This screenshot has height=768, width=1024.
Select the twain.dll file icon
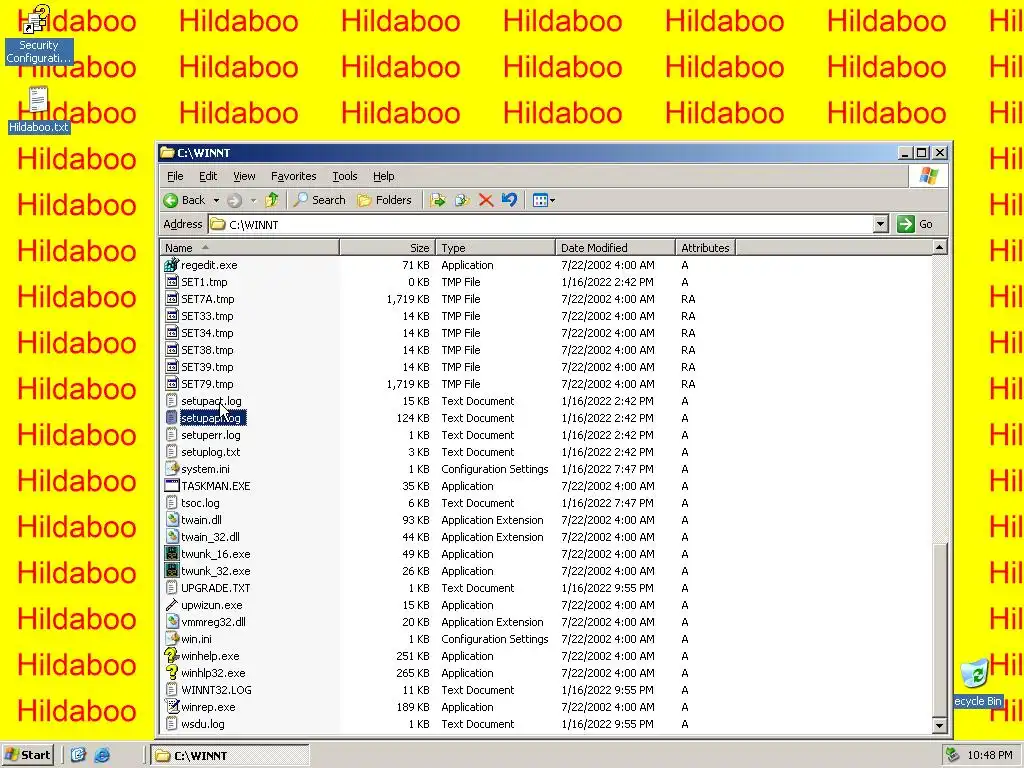pyautogui.click(x=172, y=520)
